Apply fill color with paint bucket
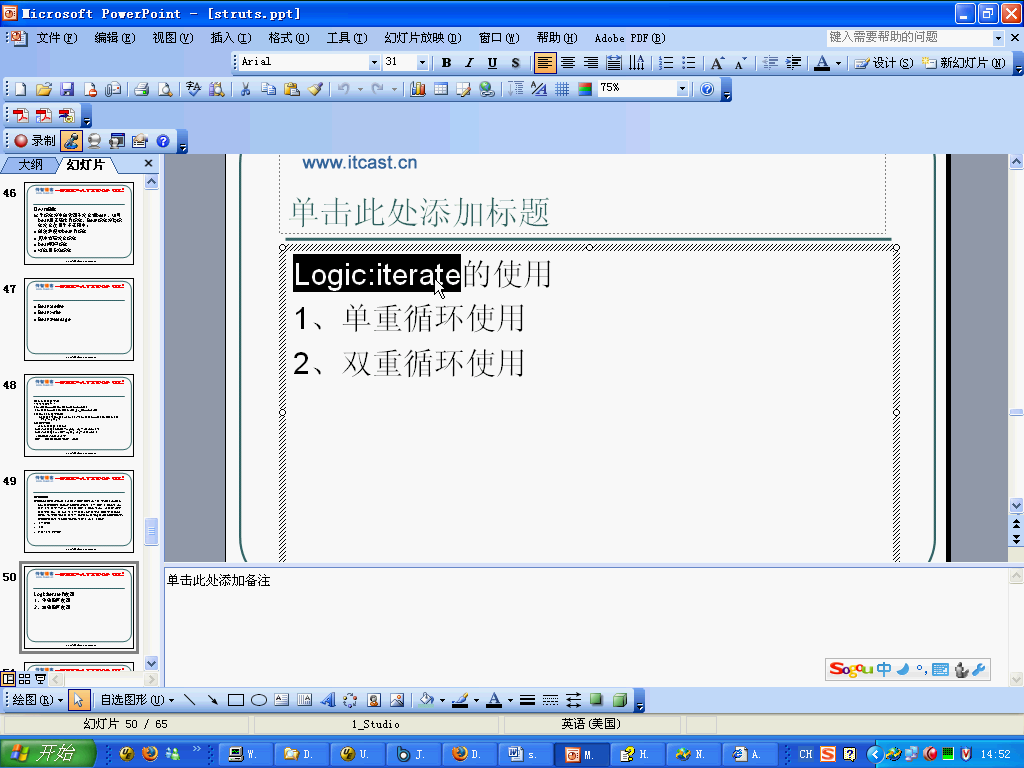The height and width of the screenshot is (768, 1024). (426, 700)
